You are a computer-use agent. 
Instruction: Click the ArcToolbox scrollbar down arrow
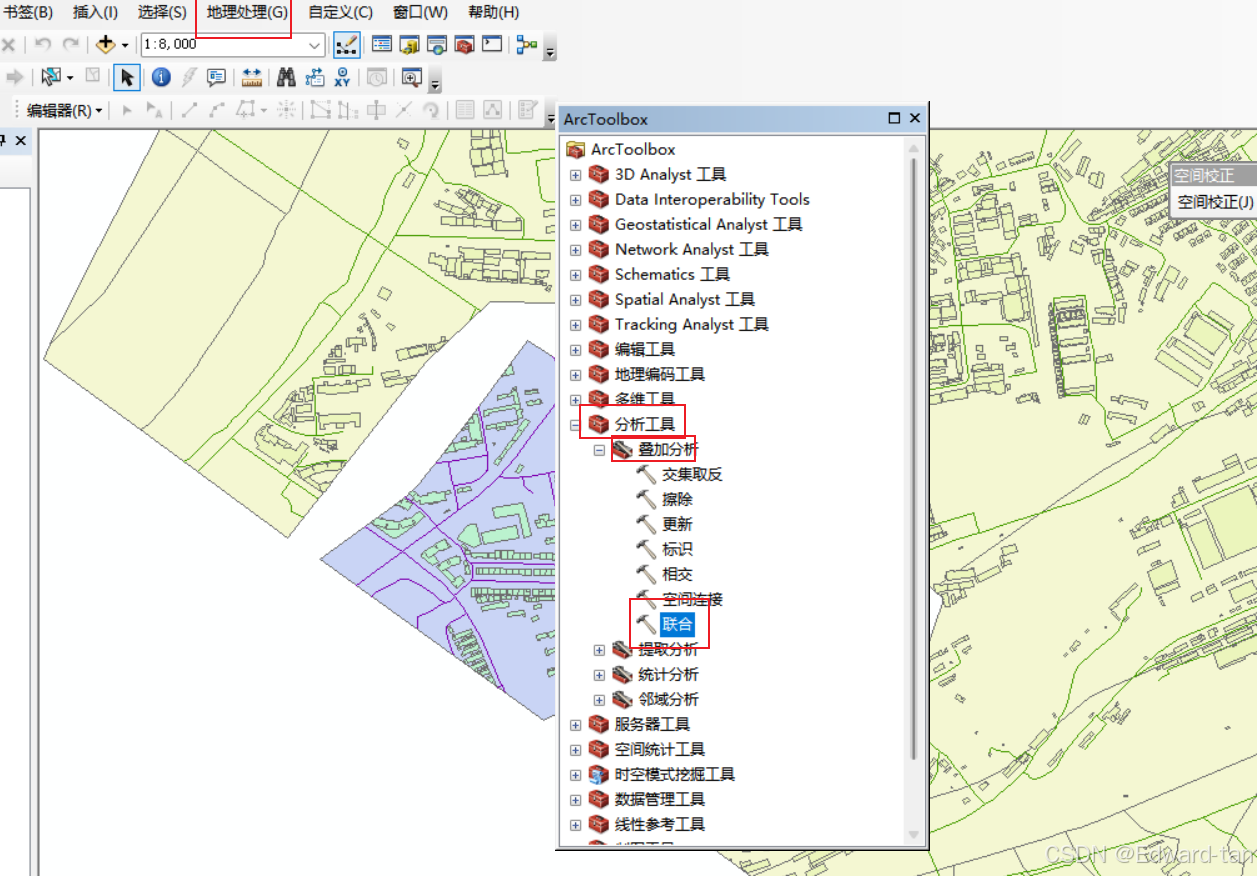click(912, 834)
